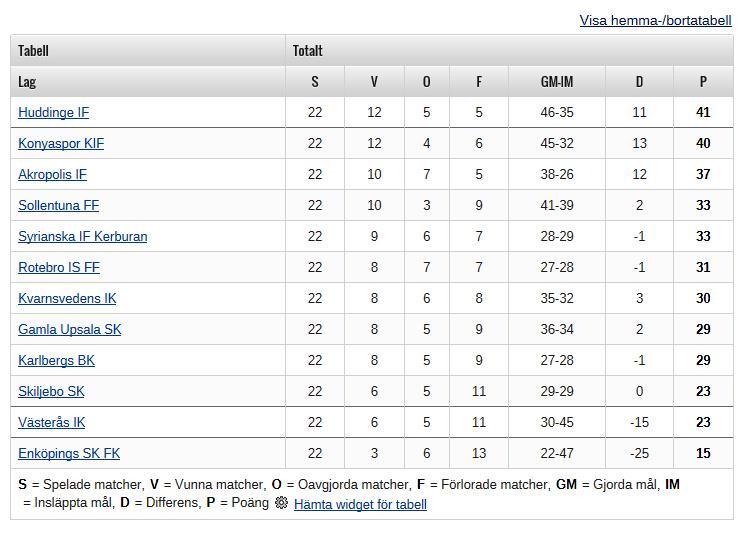Open the Konyaspor KIF team page
Viewport: 754px width, 542px height.
pos(61,143)
